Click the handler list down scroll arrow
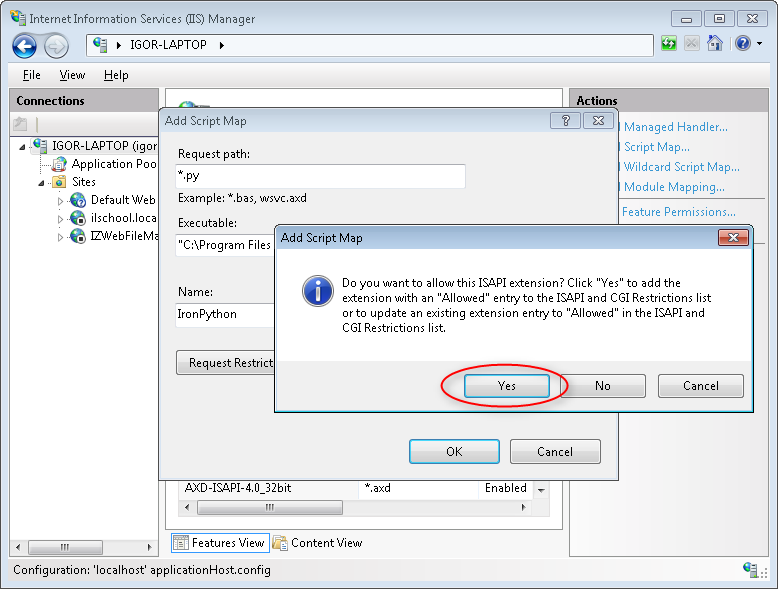 [541, 490]
